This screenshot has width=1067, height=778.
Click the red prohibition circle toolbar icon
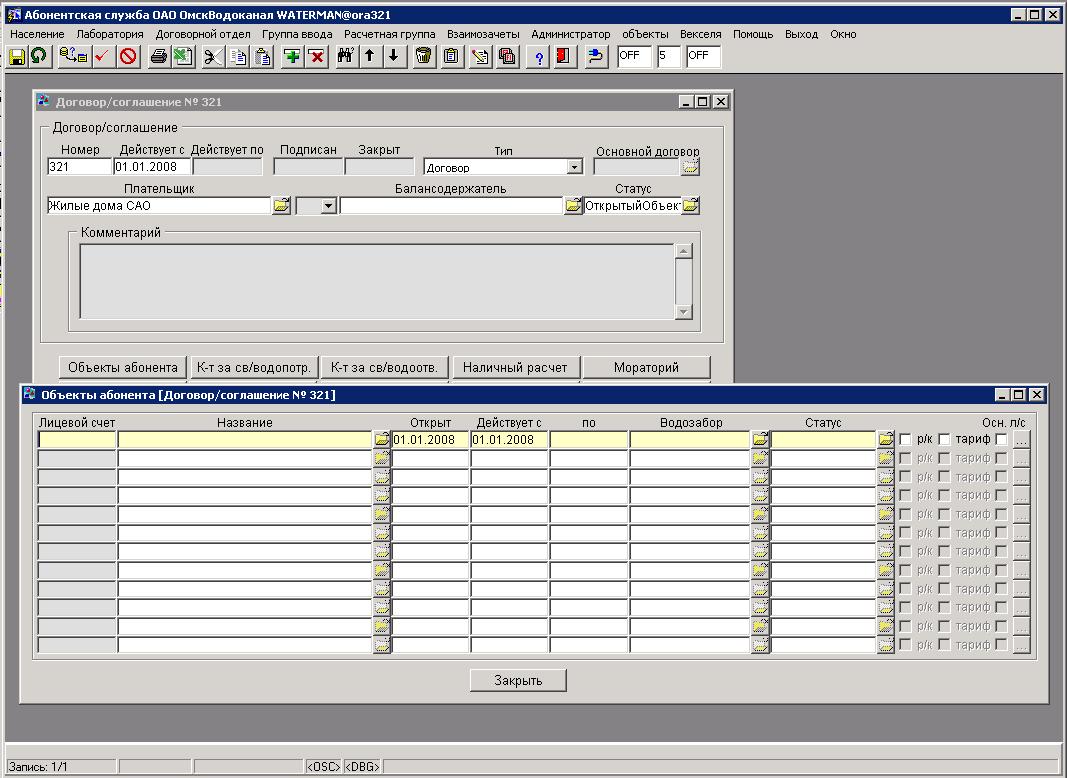(x=128, y=57)
